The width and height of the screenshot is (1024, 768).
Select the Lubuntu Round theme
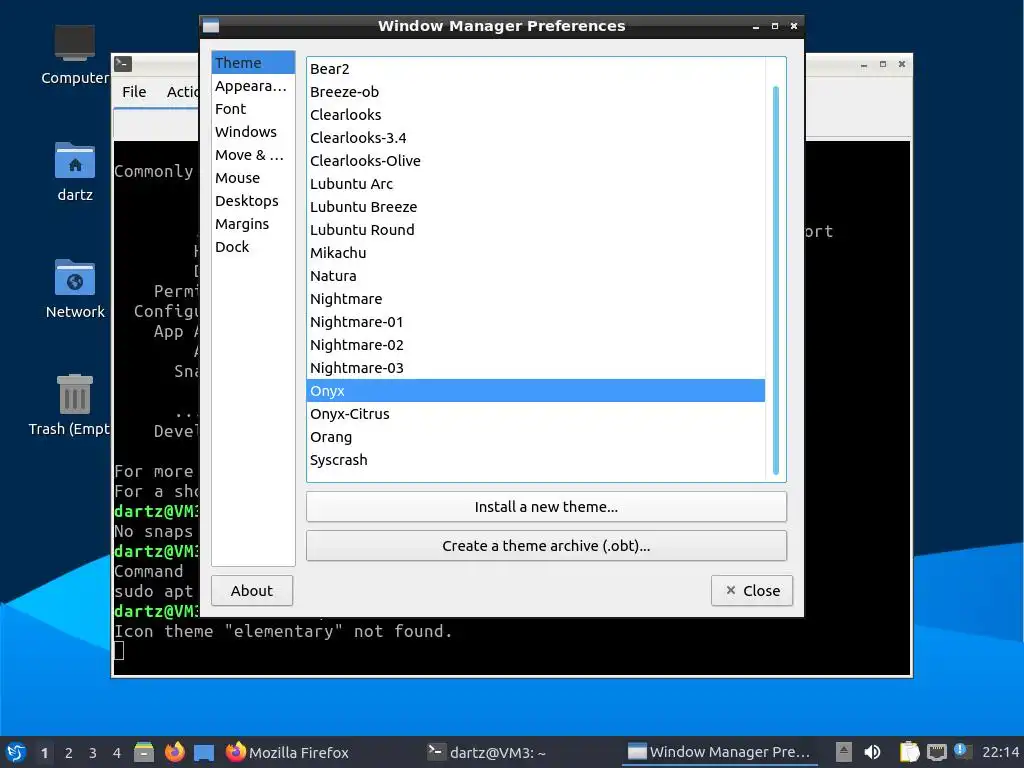[536, 229]
